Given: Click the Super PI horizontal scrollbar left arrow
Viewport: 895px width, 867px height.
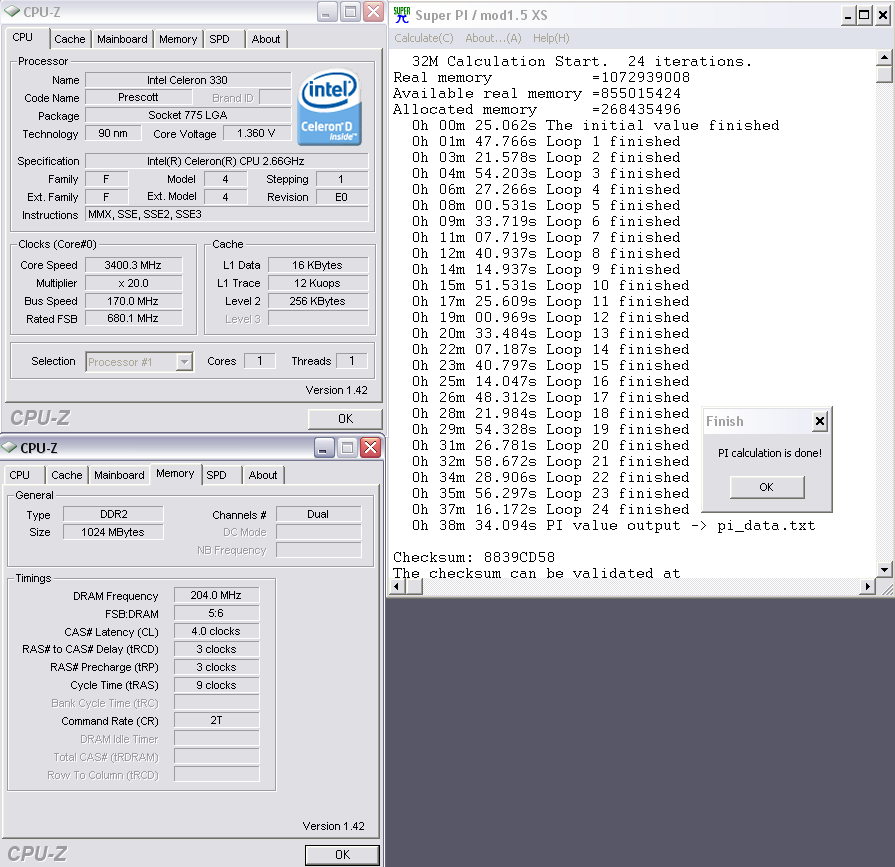Looking at the screenshot, I should (x=397, y=586).
